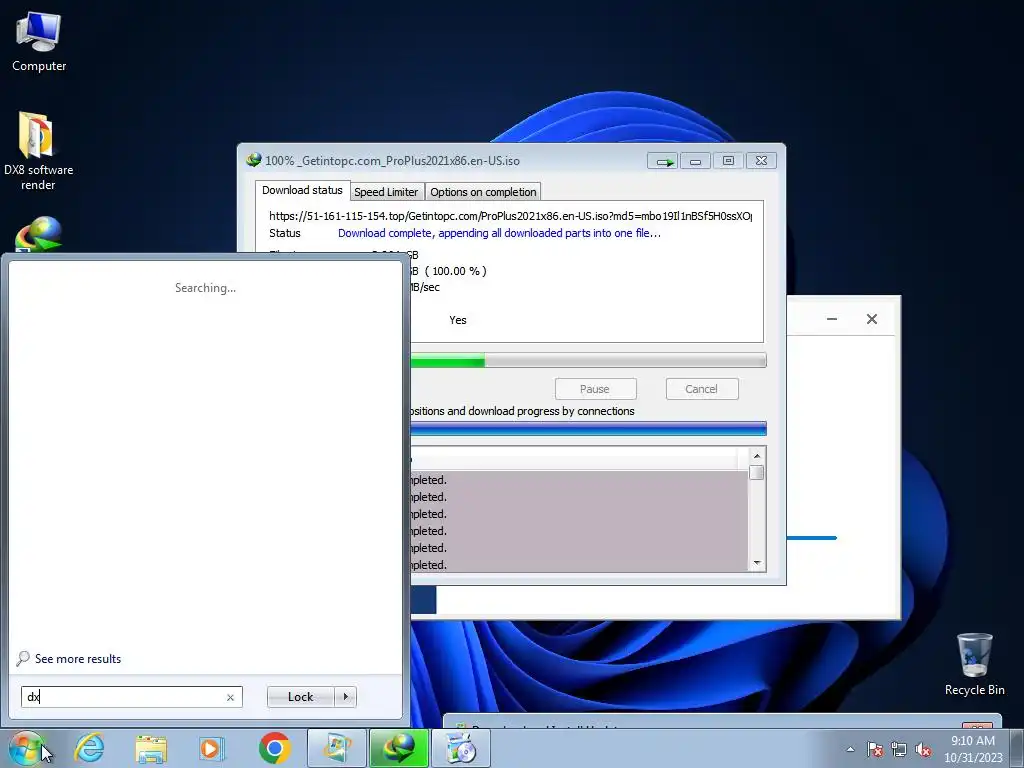This screenshot has height=768, width=1024.
Task: Click the Windows Start orb
Action: click(x=26, y=748)
